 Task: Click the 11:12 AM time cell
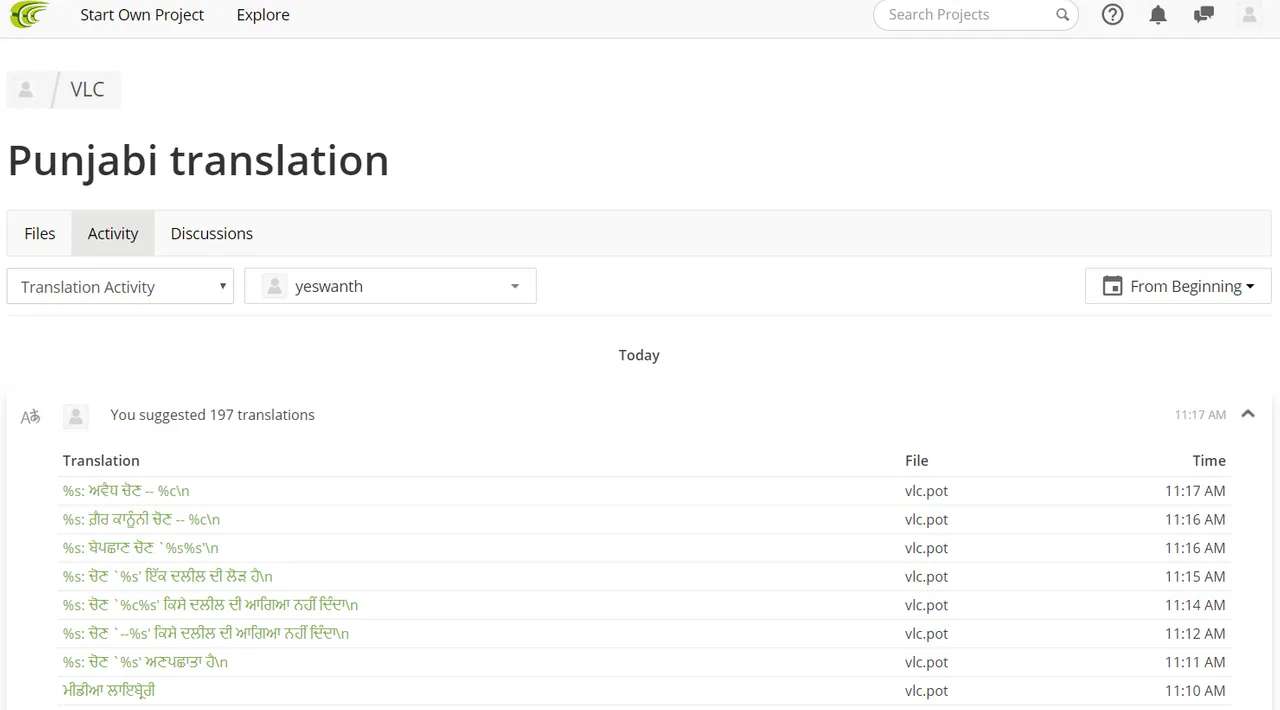point(1195,634)
